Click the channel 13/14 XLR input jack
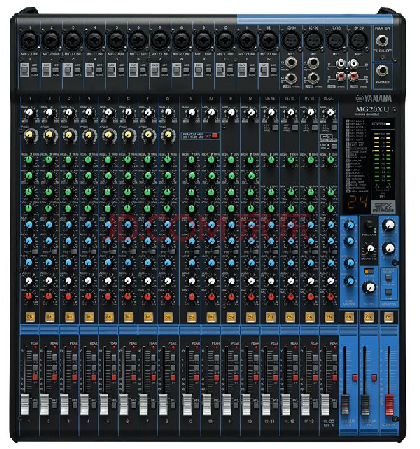This screenshot has width=420, height=449. (x=291, y=41)
